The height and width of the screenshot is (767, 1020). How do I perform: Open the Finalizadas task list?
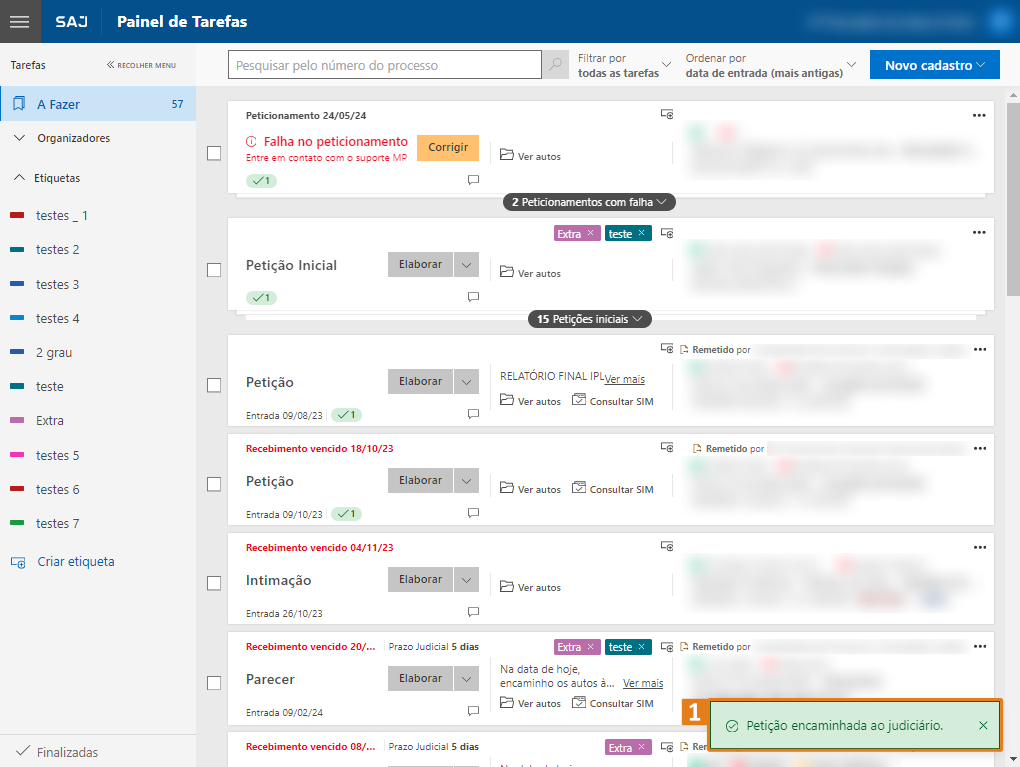coord(66,752)
